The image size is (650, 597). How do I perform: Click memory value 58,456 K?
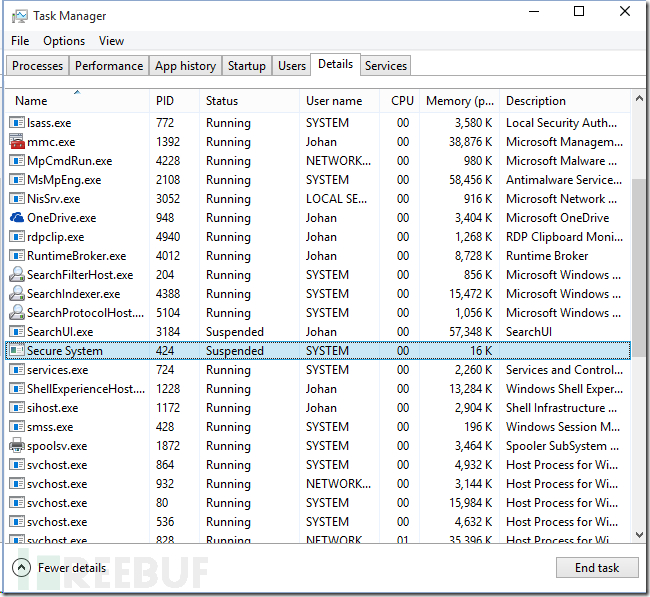[x=471, y=180]
